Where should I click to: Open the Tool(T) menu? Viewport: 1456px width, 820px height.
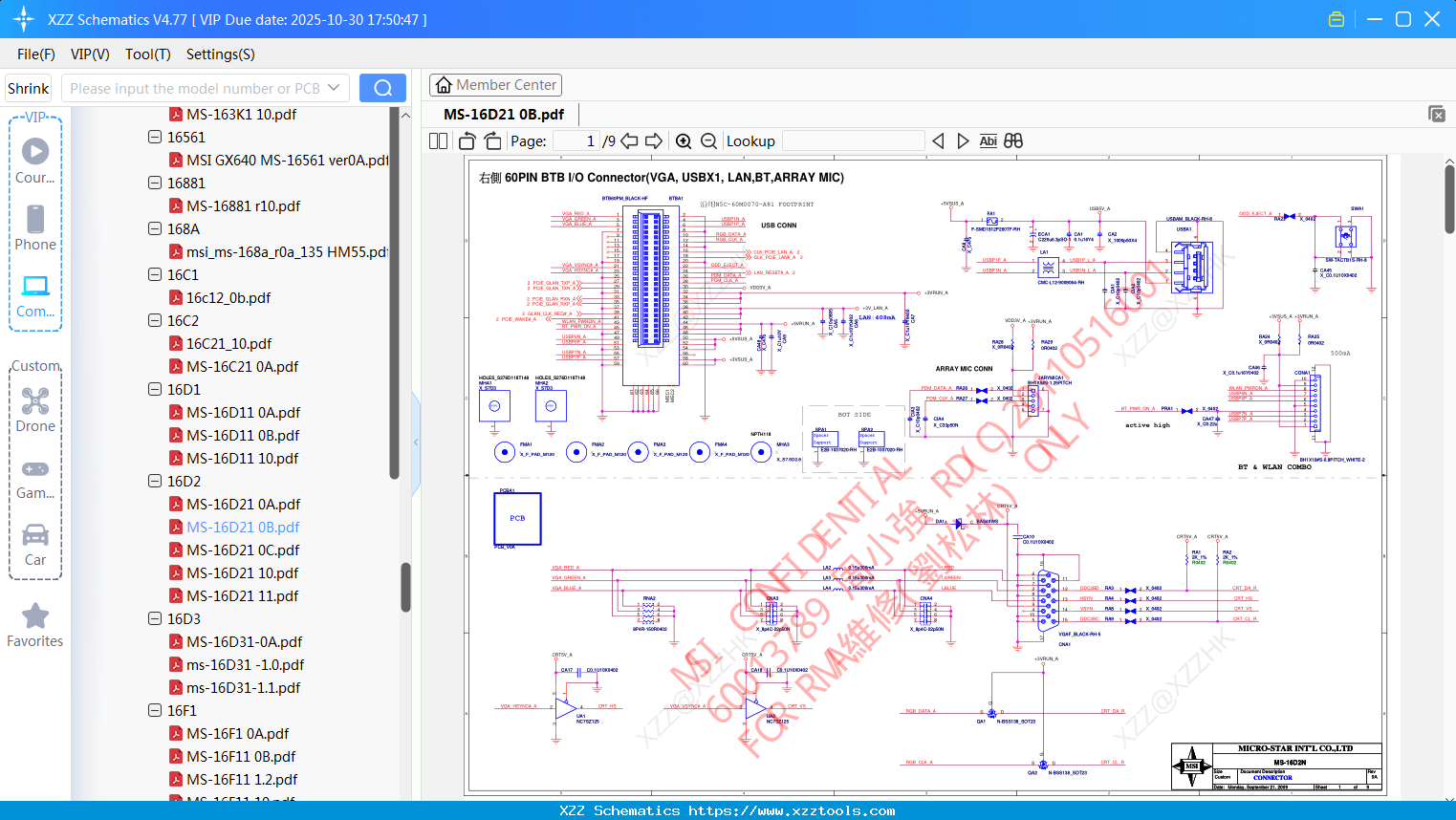(148, 54)
